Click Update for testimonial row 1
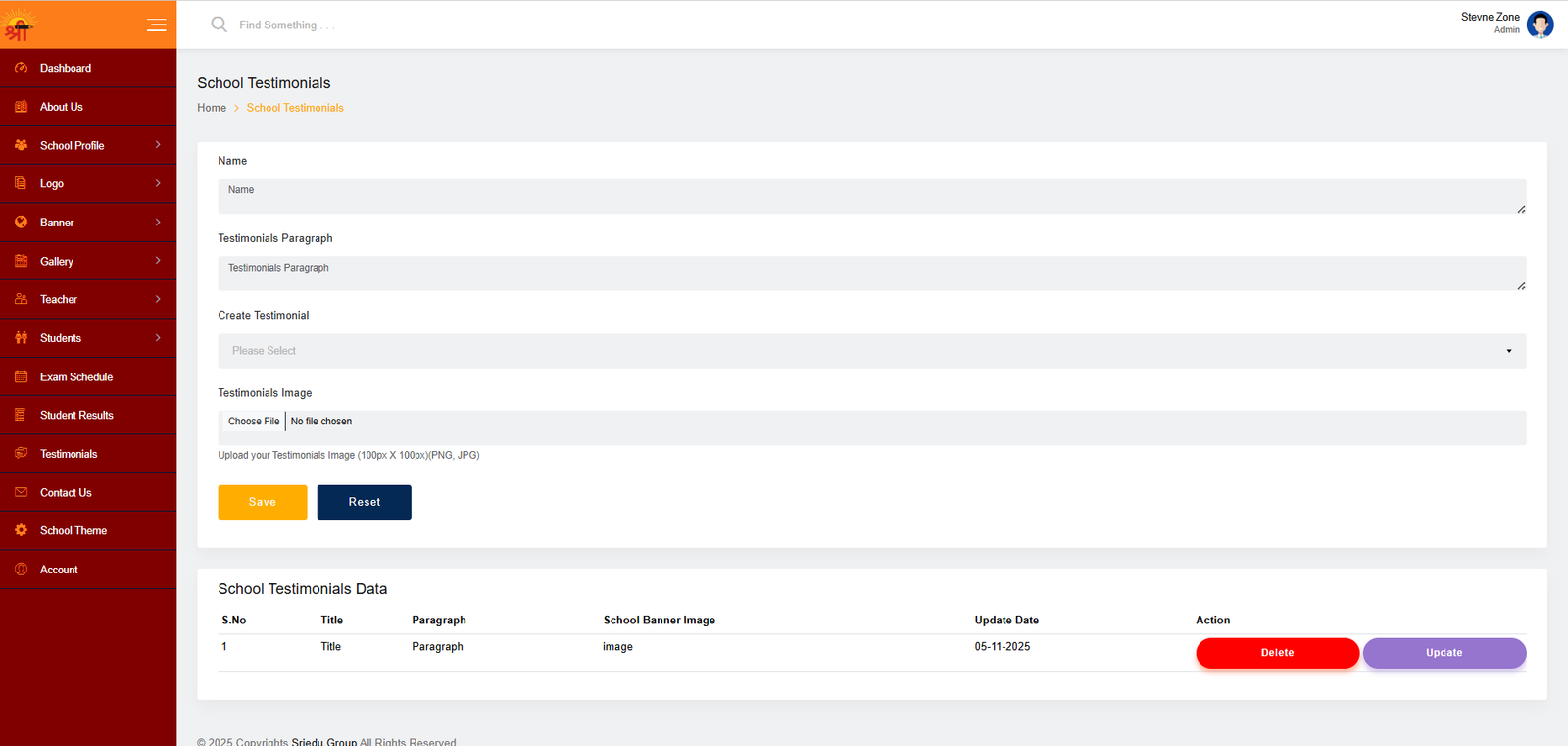Screen dimensions: 1568x746 pyautogui.click(x=1445, y=653)
